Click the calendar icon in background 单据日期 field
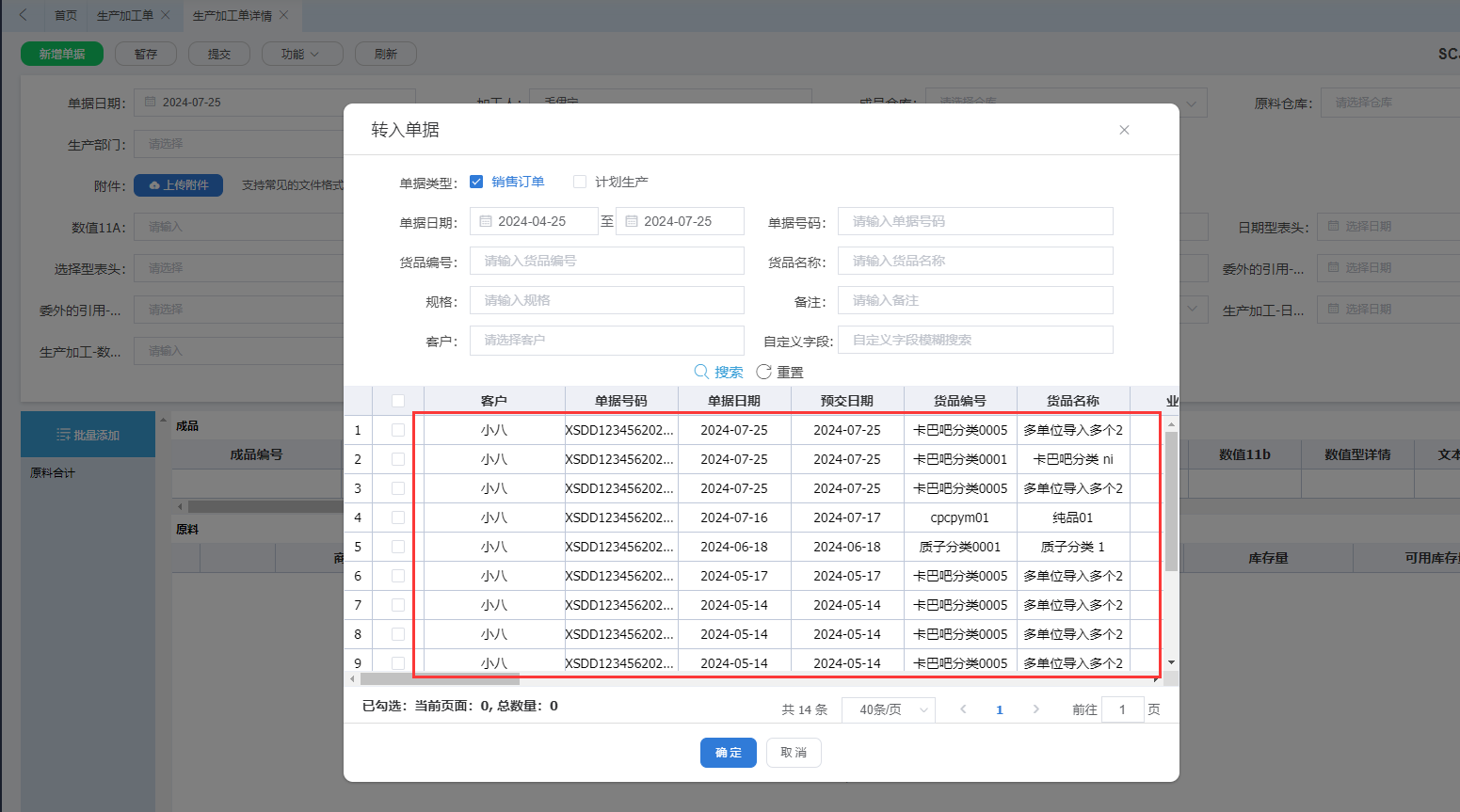 click(151, 102)
